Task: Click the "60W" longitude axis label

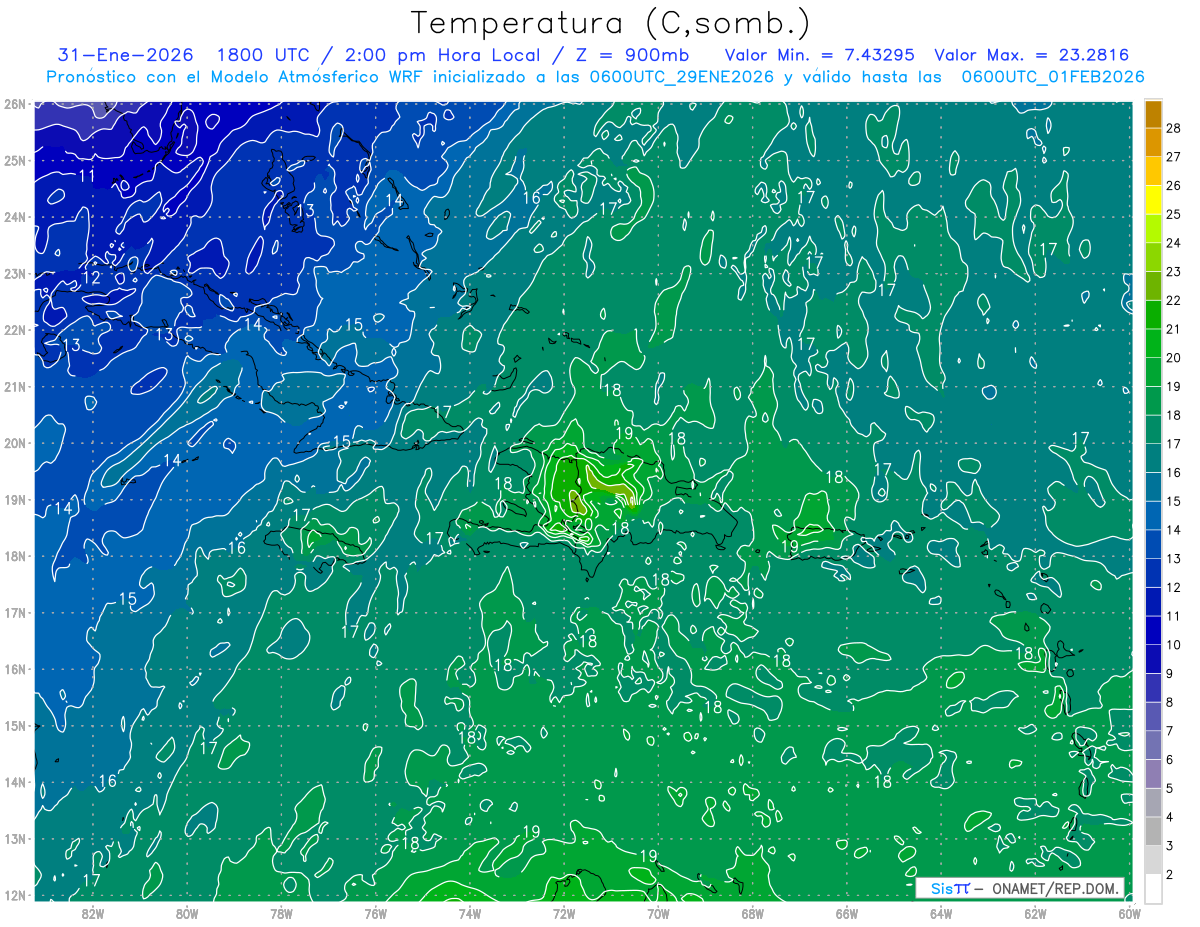Action: point(1130,913)
